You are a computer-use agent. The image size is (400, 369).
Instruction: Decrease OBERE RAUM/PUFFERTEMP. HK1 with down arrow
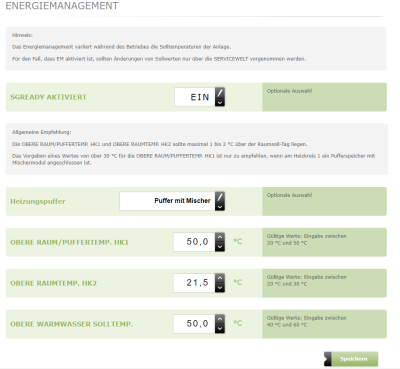click(x=220, y=247)
